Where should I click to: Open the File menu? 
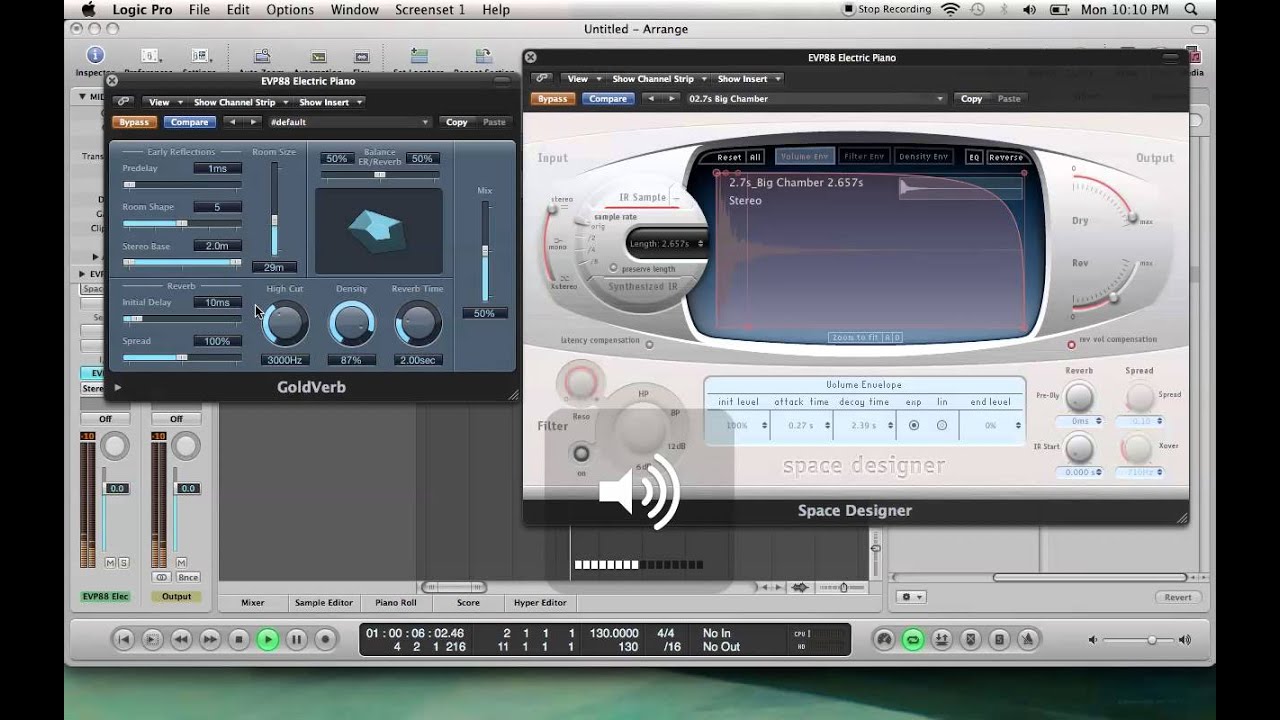pos(199,10)
